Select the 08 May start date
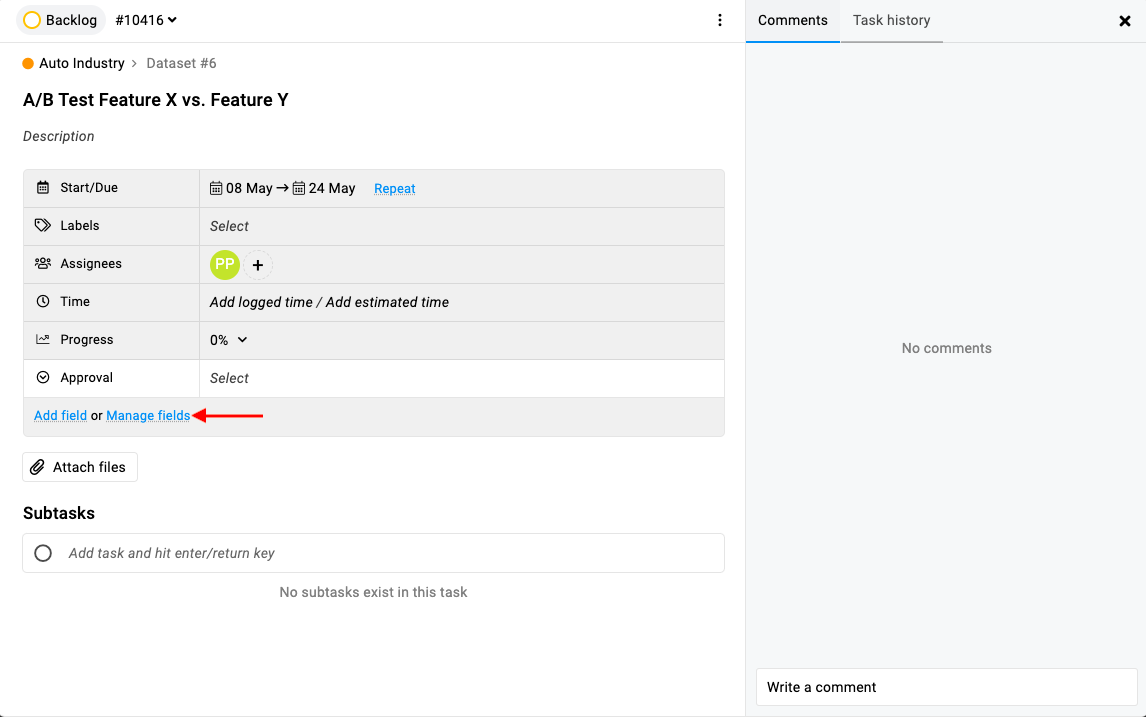 (241, 189)
